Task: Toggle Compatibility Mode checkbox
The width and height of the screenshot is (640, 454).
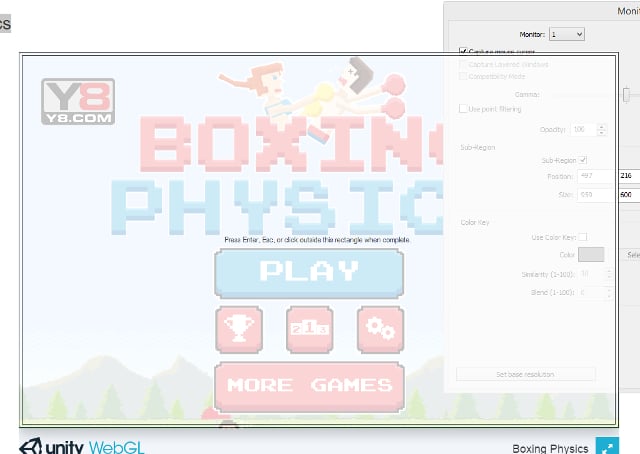Action: coord(463,76)
